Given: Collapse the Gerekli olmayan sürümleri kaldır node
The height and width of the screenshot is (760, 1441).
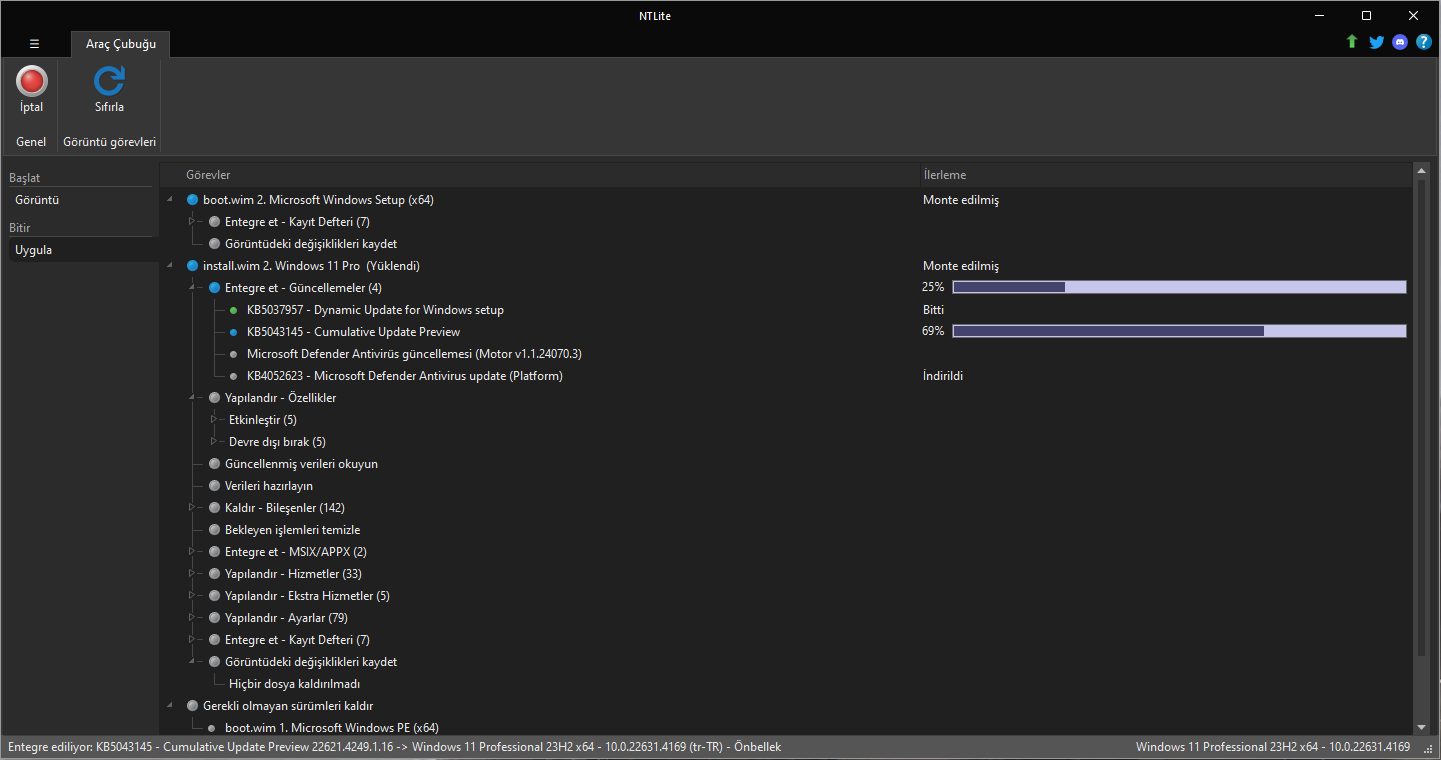Looking at the screenshot, I should (171, 706).
